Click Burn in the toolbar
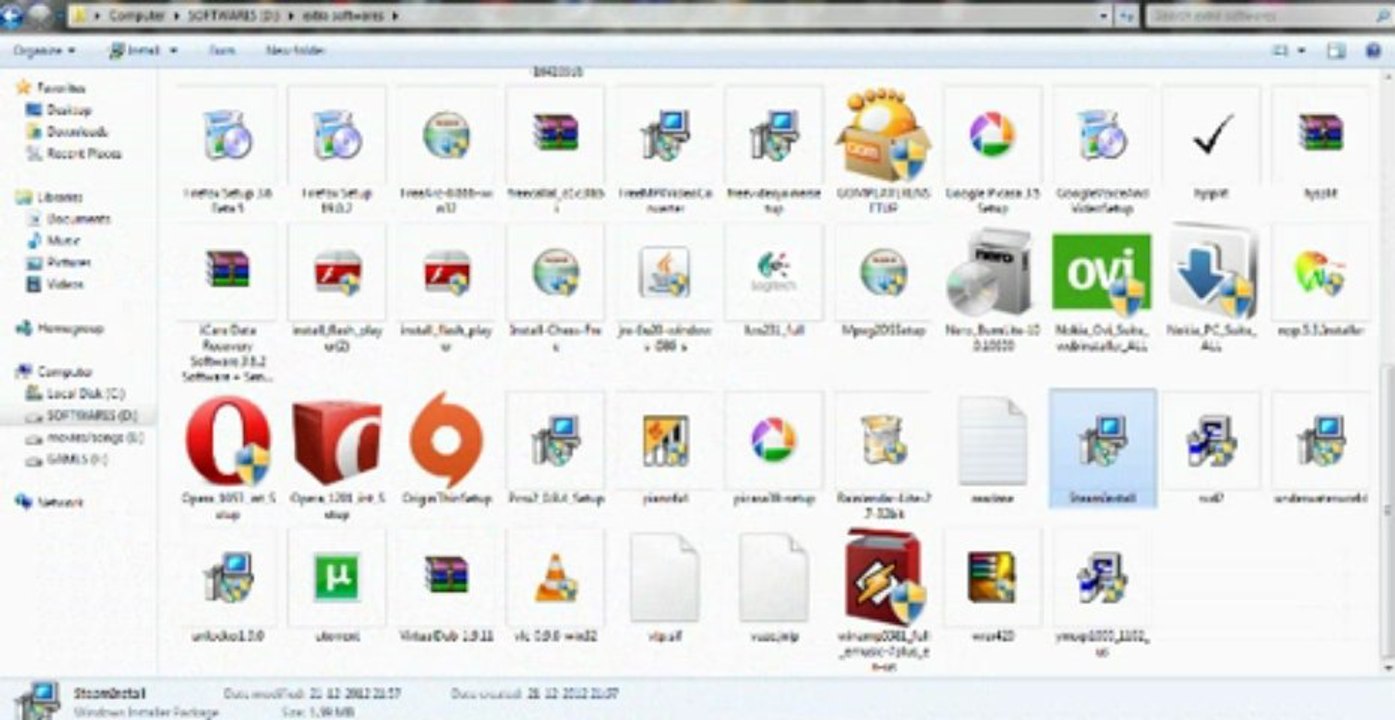 click(222, 50)
